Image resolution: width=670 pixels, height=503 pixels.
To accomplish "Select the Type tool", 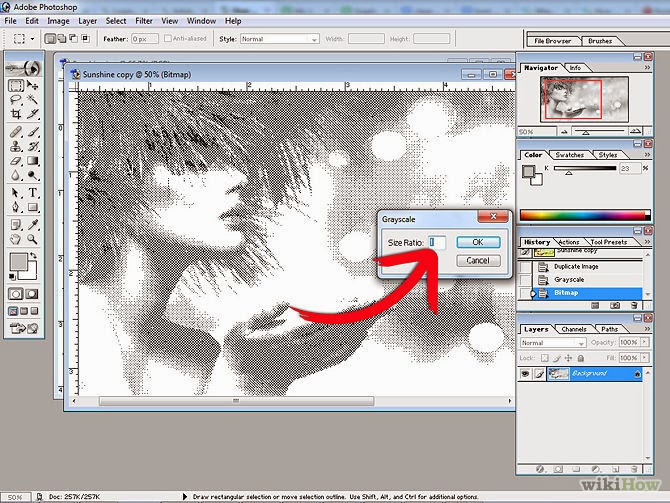I will click(32, 193).
